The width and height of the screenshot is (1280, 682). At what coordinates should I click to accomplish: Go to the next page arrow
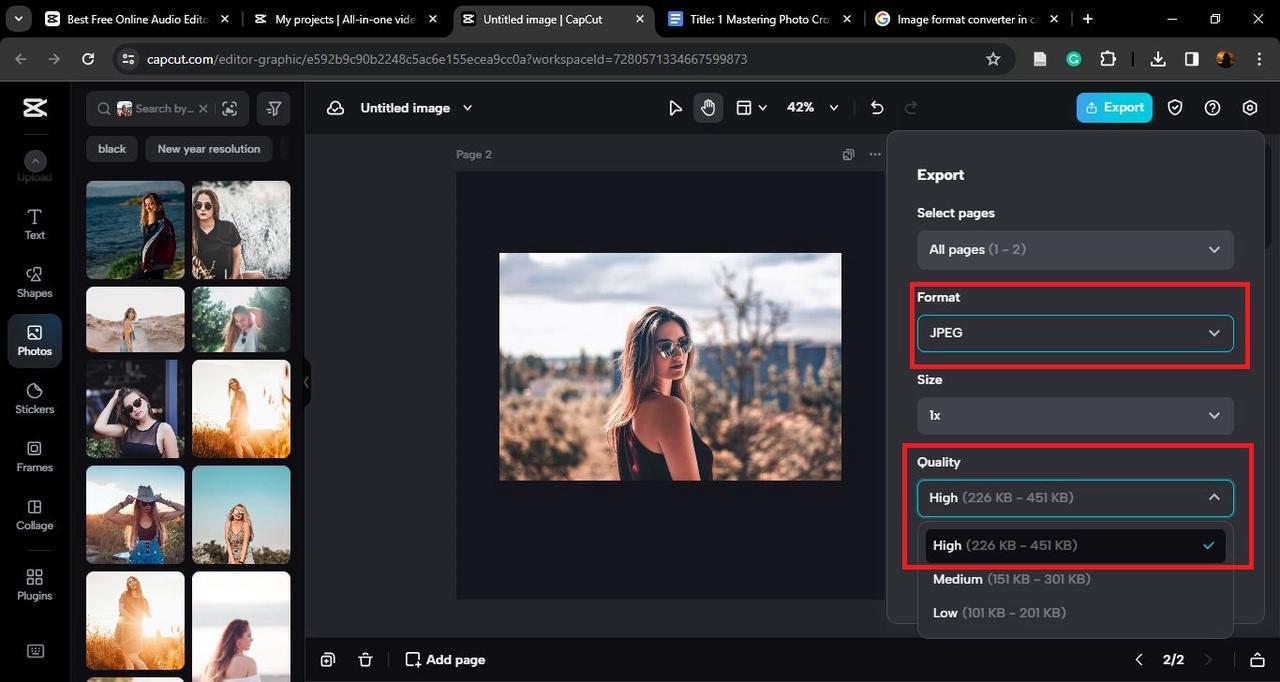tap(1208, 660)
